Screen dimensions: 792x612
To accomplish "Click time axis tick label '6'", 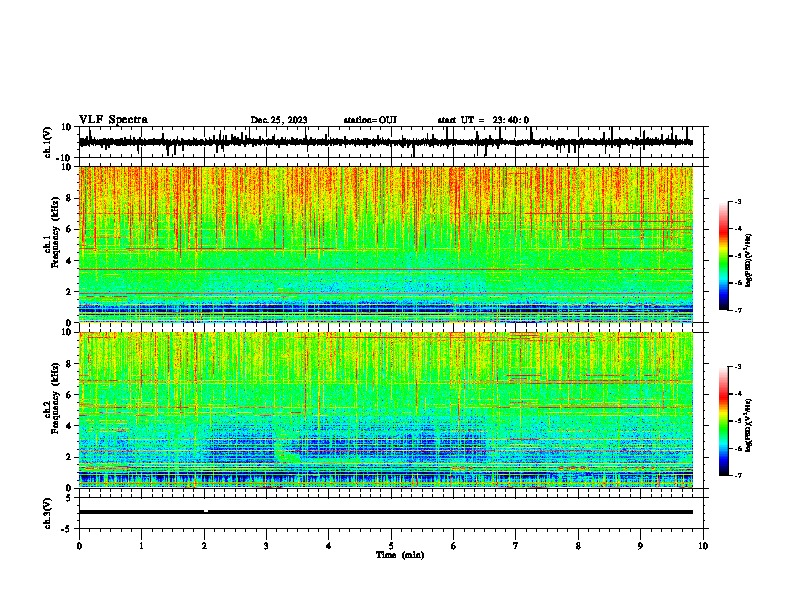I will coord(454,546).
